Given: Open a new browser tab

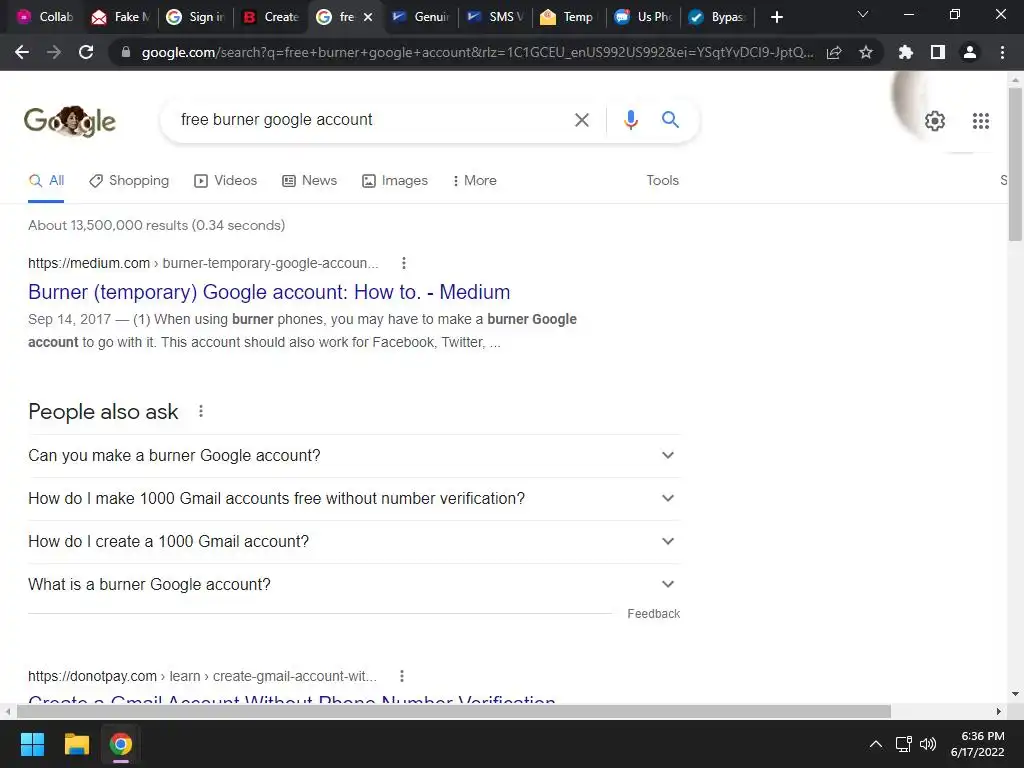Looking at the screenshot, I should point(776,17).
